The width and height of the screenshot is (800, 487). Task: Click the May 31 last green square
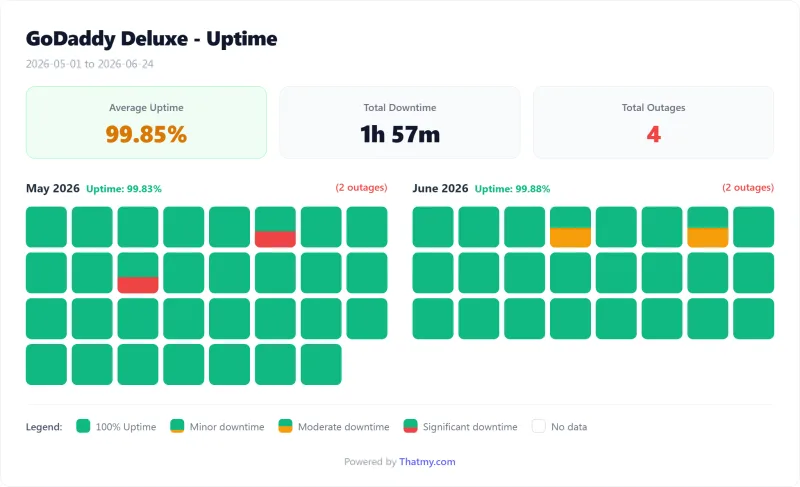click(x=321, y=365)
